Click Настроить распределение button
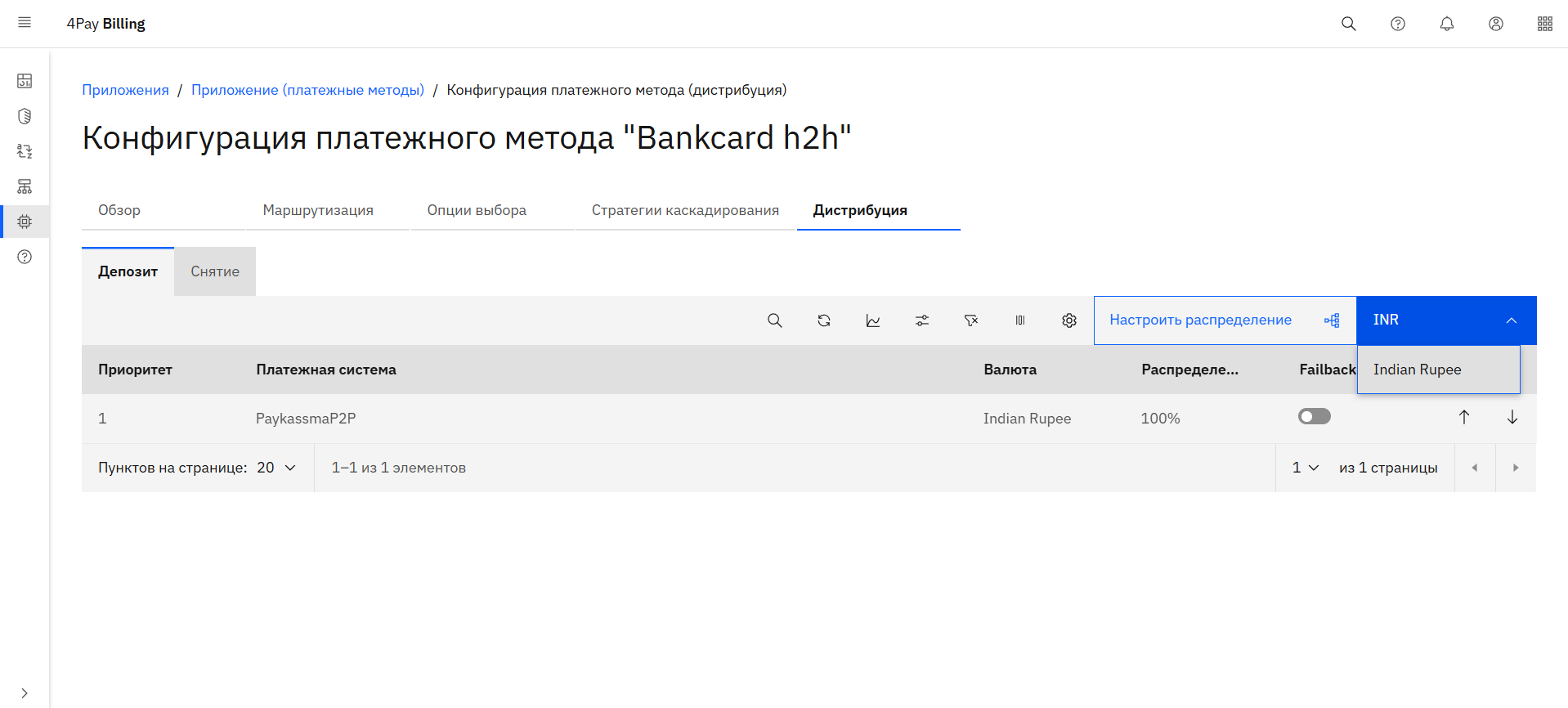The image size is (1568, 708). pos(1224,320)
